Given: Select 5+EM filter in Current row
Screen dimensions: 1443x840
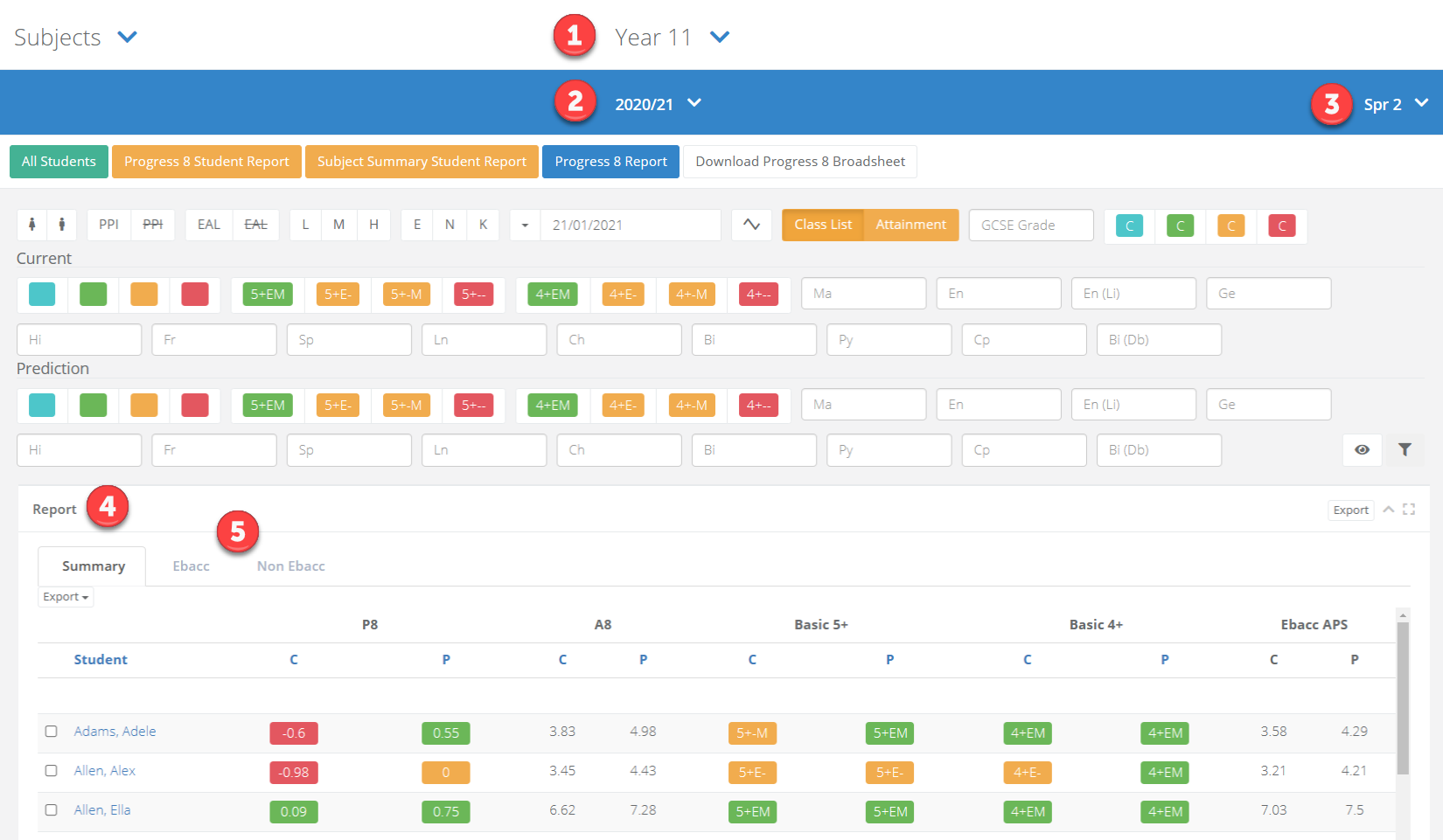Looking at the screenshot, I should tap(268, 295).
